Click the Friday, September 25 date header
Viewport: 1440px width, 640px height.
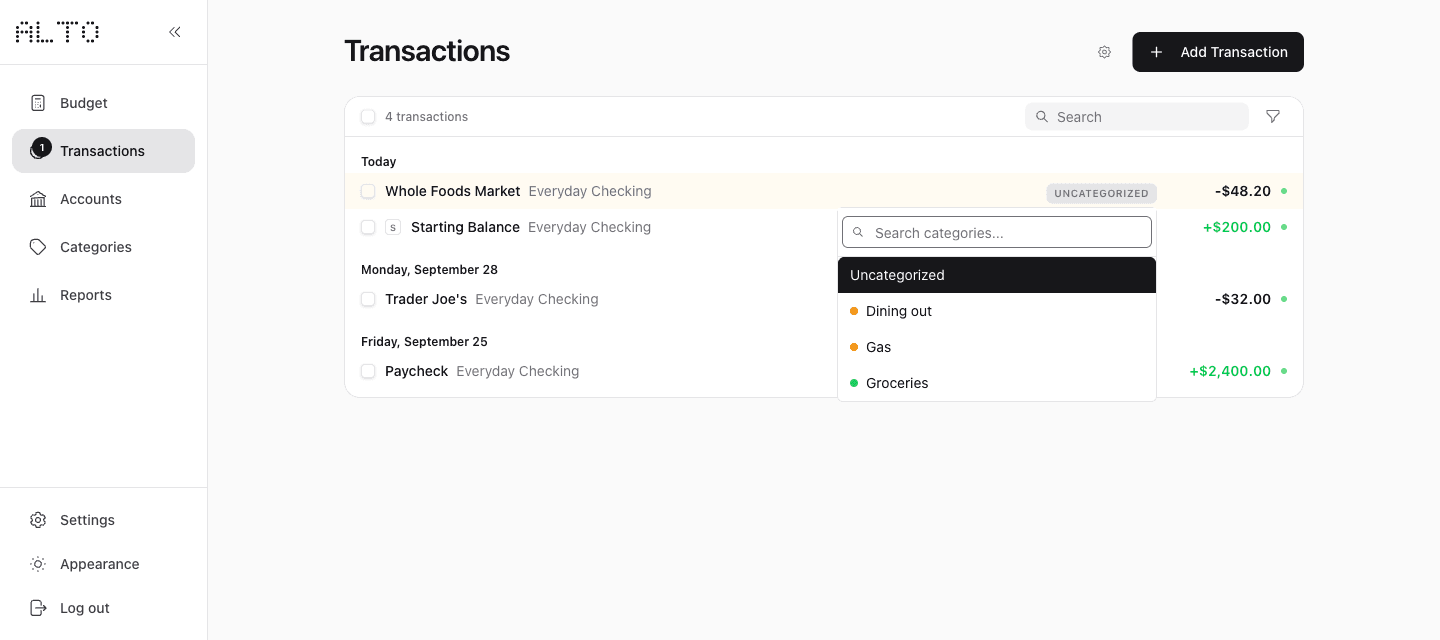point(424,342)
